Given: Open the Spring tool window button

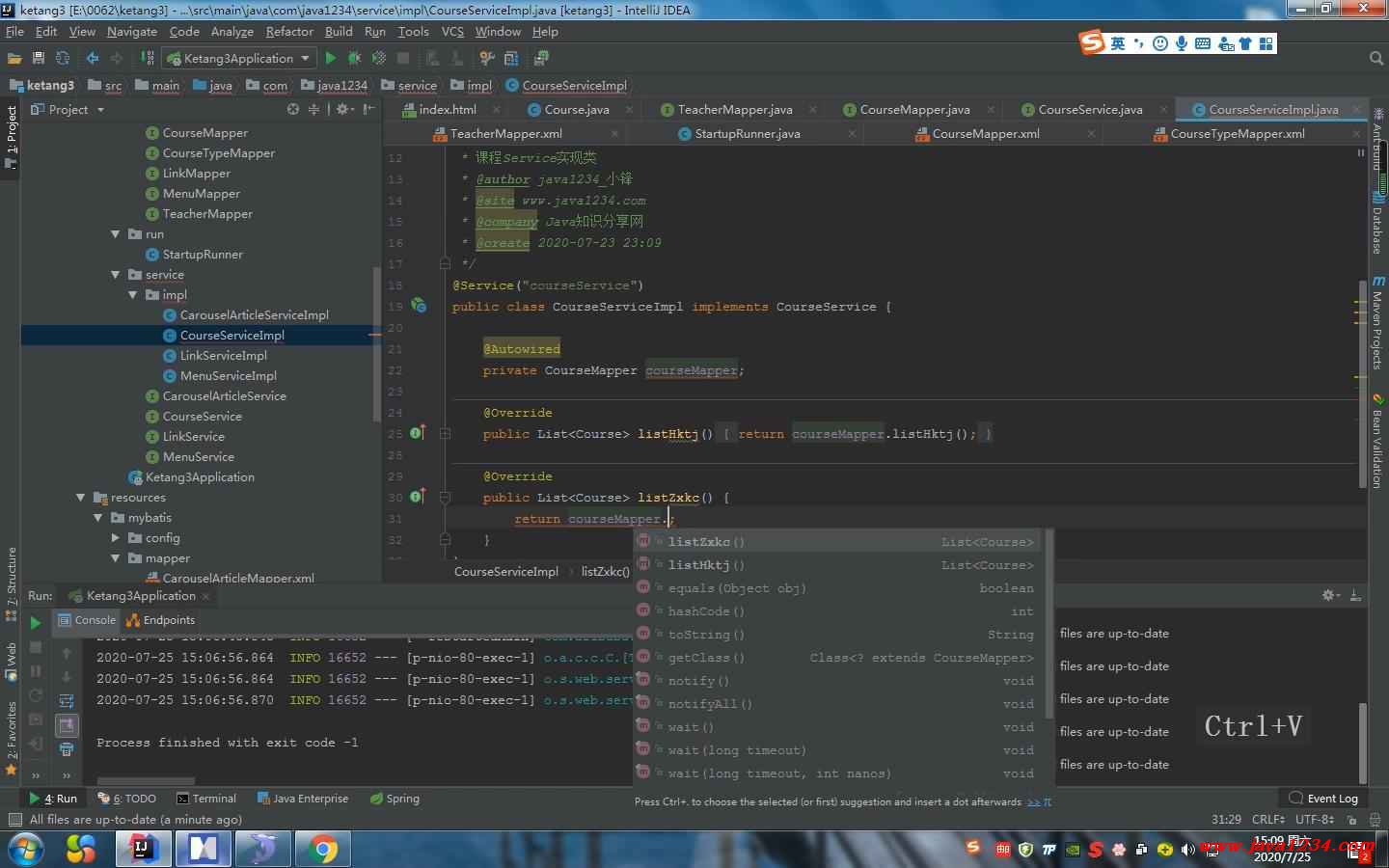Looking at the screenshot, I should [x=395, y=799].
